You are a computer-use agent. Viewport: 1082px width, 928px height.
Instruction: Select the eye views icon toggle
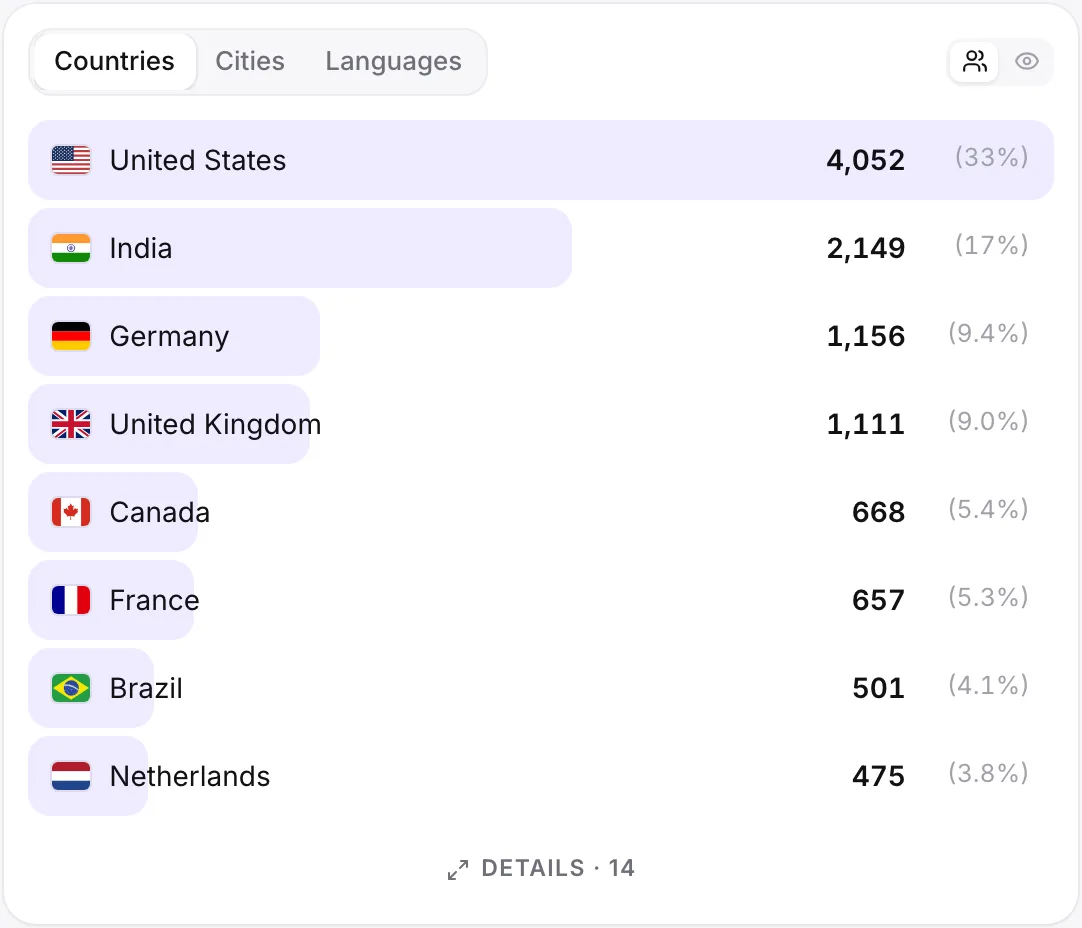click(x=1027, y=61)
